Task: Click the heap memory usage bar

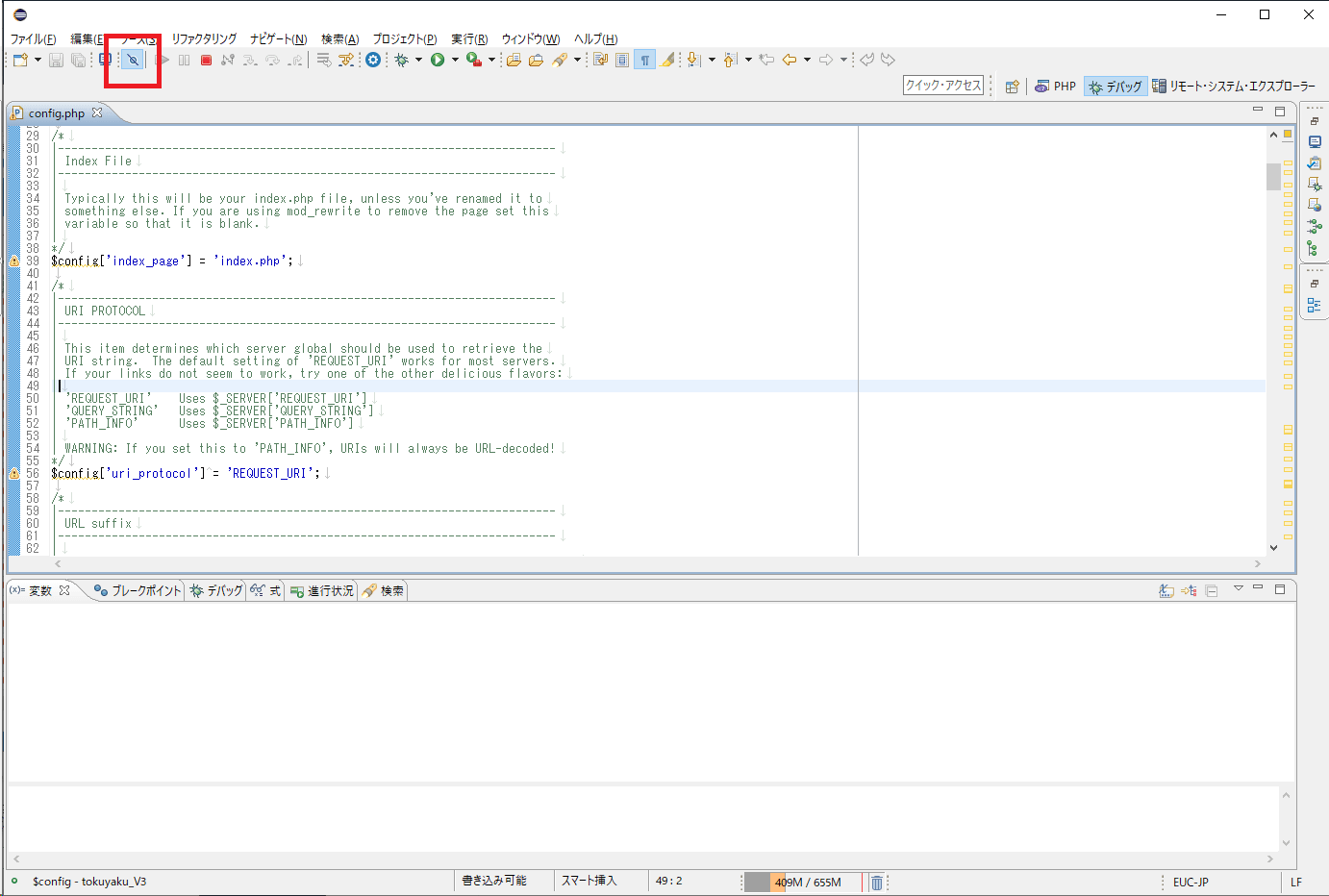Action: (x=805, y=882)
